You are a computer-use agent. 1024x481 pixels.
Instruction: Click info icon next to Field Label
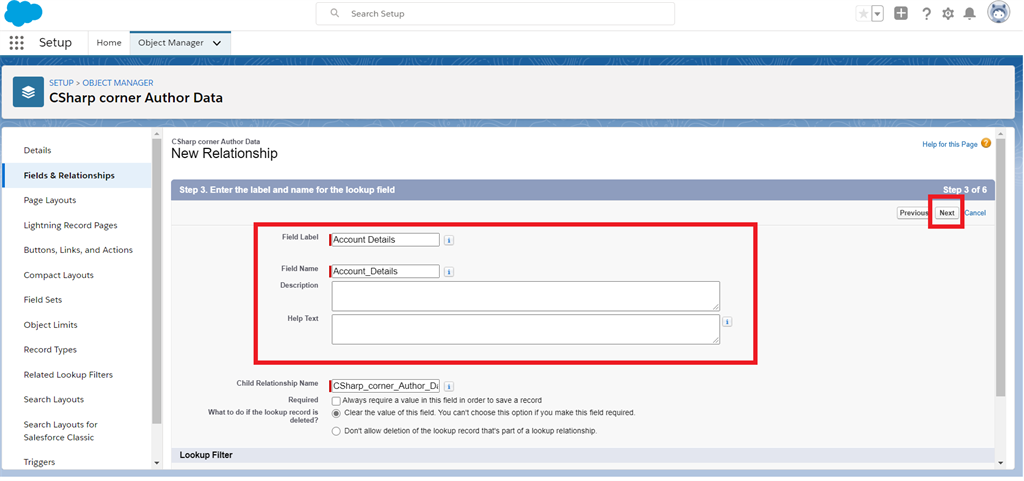click(449, 240)
